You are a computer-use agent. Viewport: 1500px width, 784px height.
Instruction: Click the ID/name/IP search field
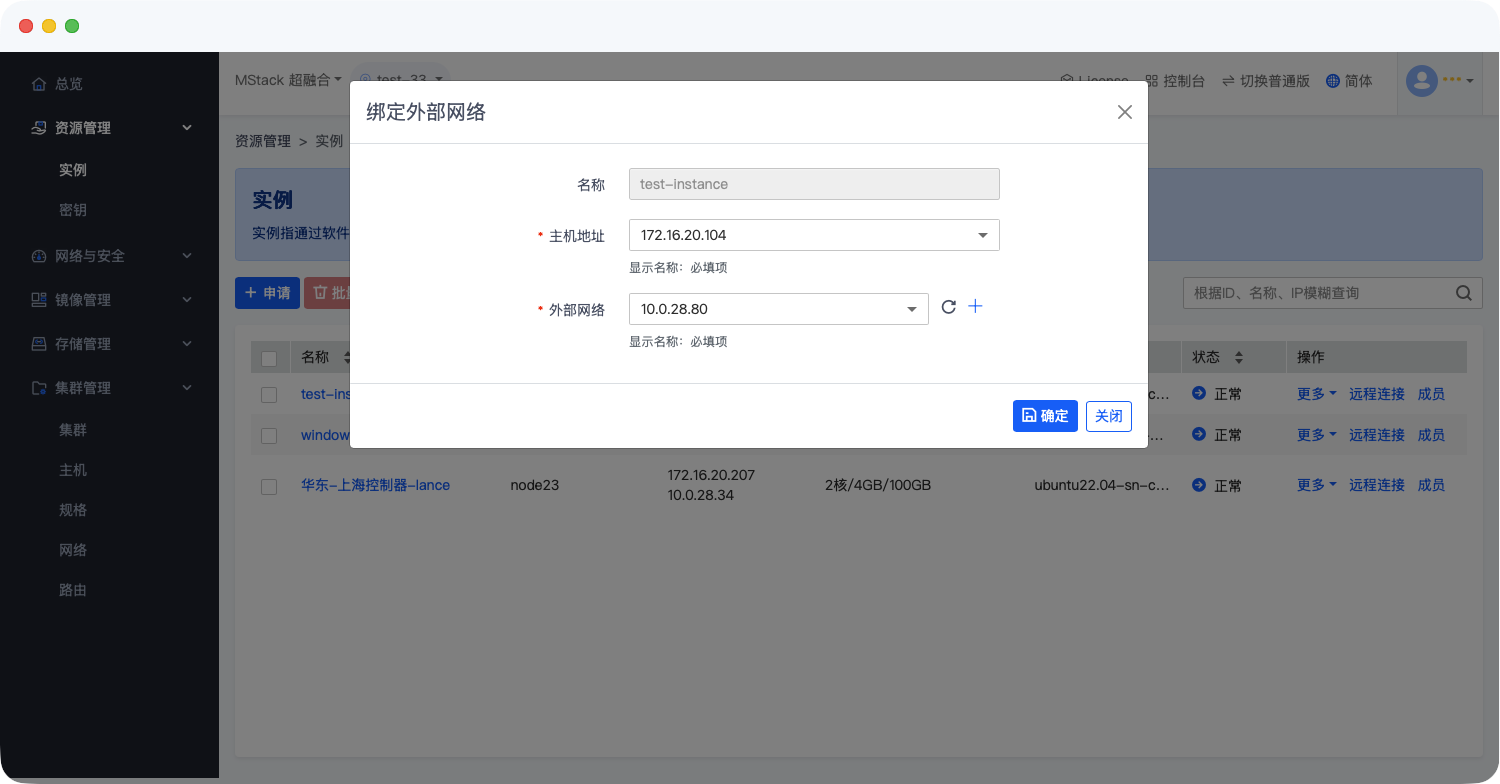coord(1315,293)
